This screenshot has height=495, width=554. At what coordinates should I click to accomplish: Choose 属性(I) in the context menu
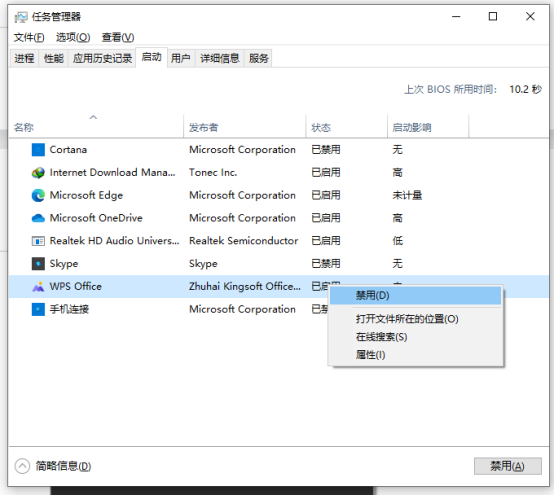point(416,355)
